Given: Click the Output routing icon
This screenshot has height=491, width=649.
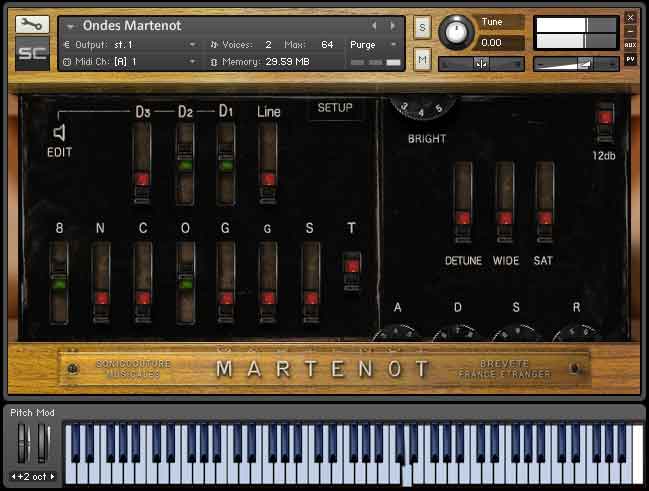Looking at the screenshot, I should tap(67, 44).
